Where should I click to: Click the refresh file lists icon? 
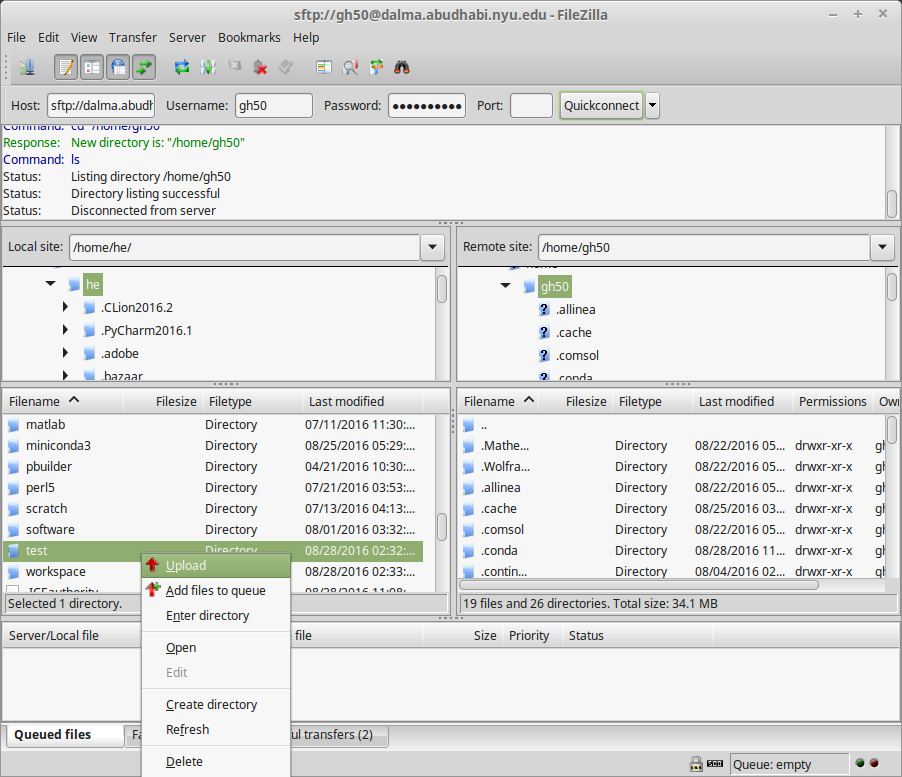point(182,68)
